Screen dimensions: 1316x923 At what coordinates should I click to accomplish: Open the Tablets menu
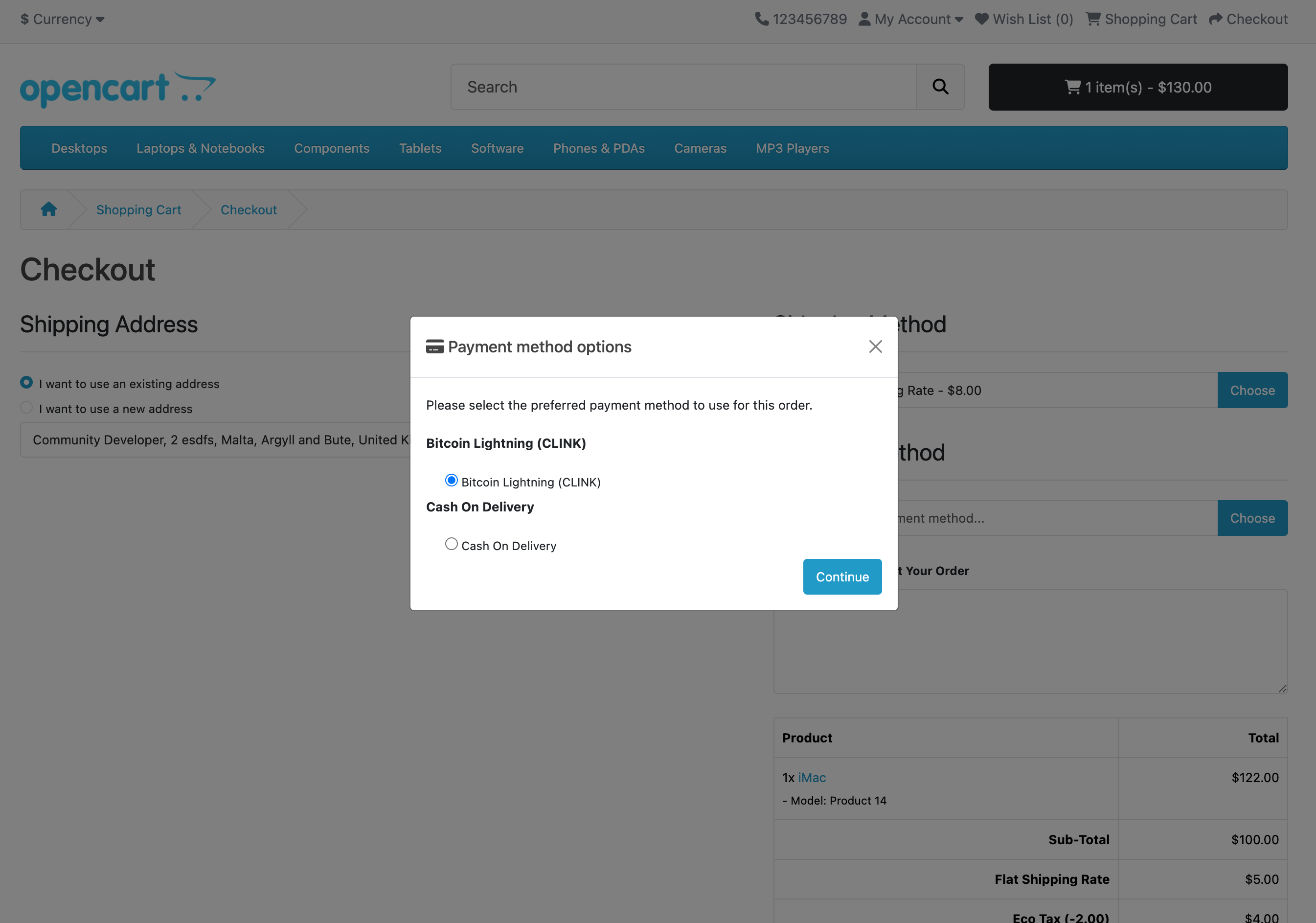420,148
